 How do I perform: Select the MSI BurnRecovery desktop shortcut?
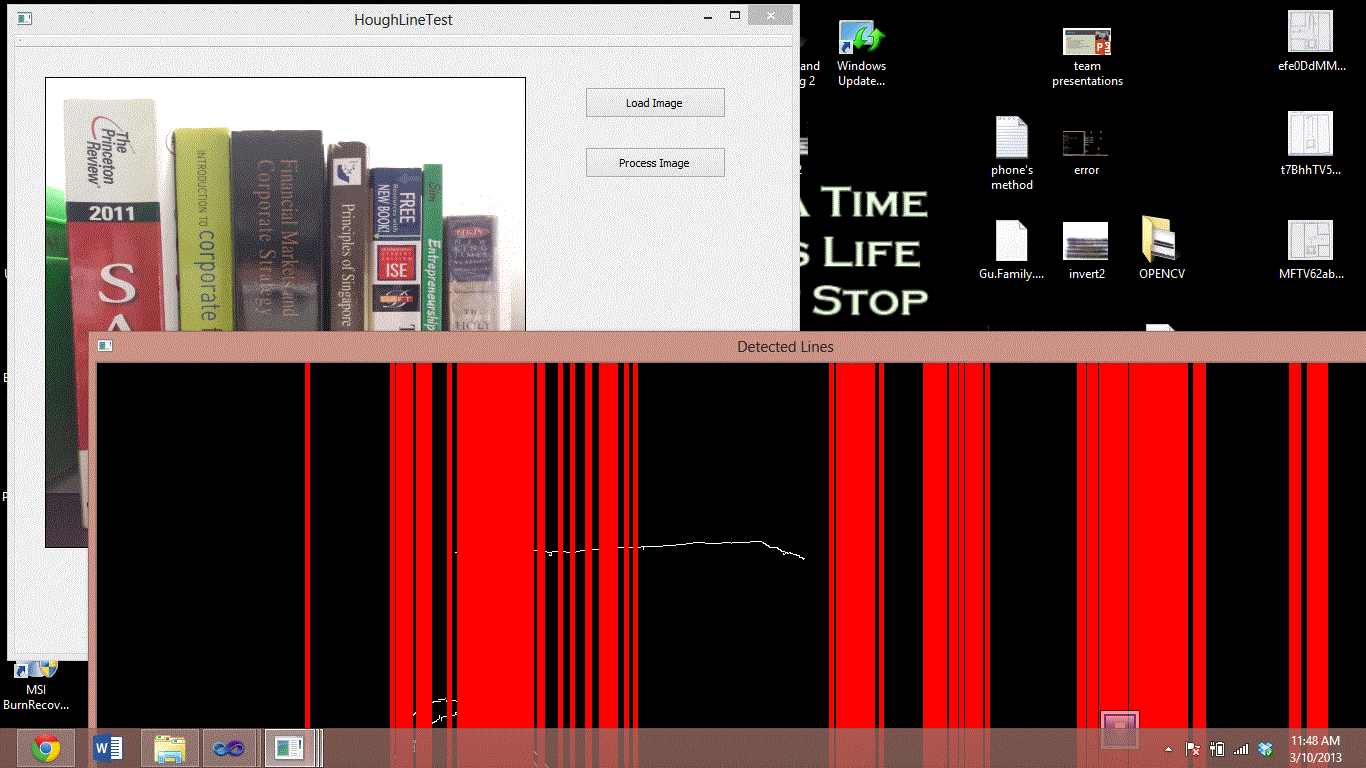[37, 684]
